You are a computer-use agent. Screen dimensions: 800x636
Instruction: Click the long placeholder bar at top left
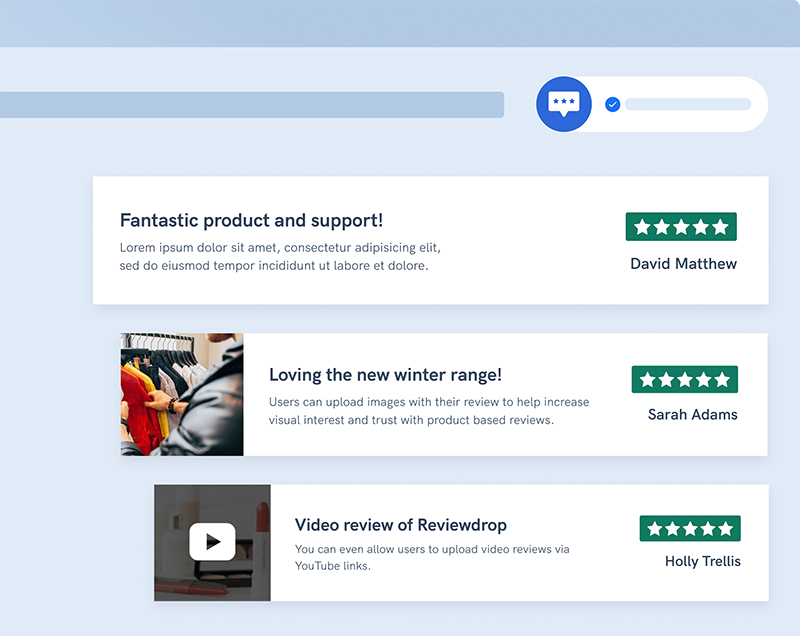pos(250,105)
